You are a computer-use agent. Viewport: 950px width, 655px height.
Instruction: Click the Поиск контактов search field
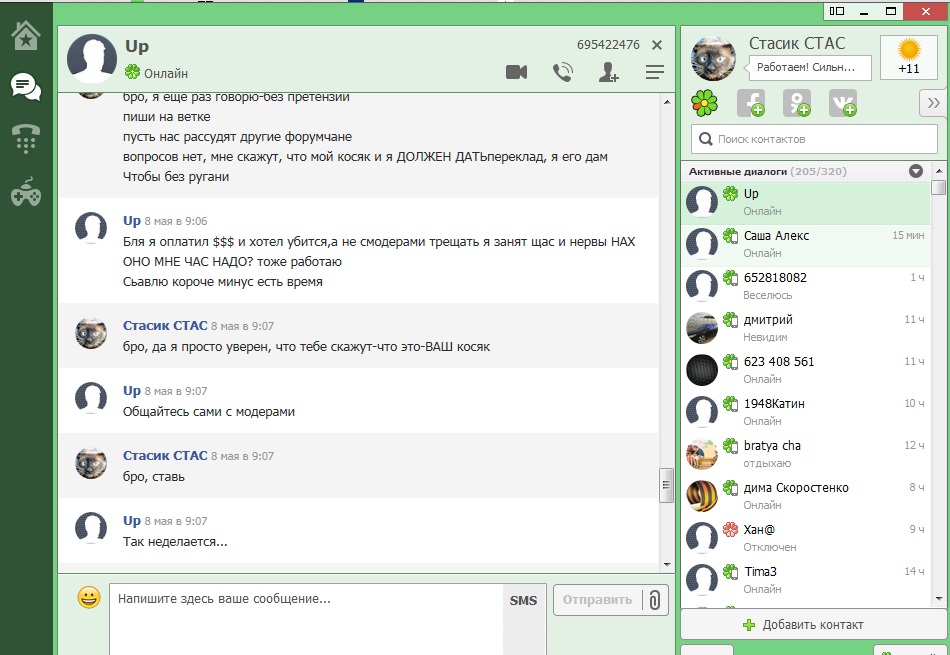coord(814,139)
